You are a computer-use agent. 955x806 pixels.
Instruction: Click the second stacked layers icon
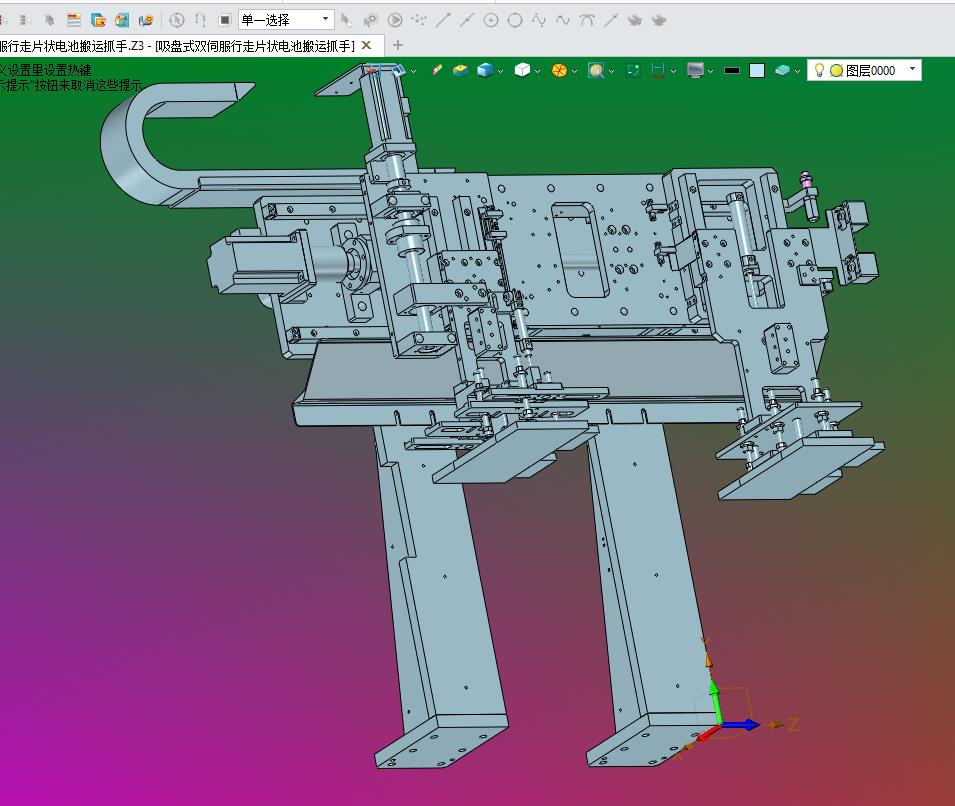pyautogui.click(x=658, y=20)
